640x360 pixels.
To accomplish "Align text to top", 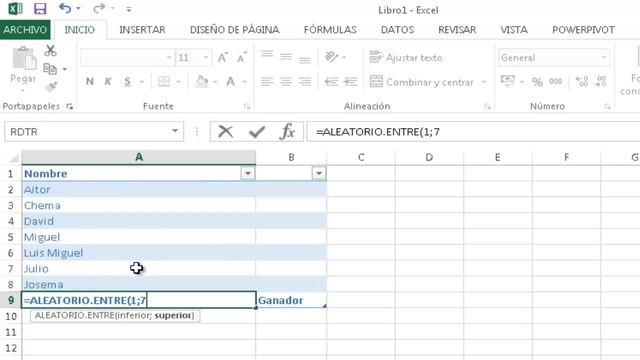I will pyautogui.click(x=267, y=54).
